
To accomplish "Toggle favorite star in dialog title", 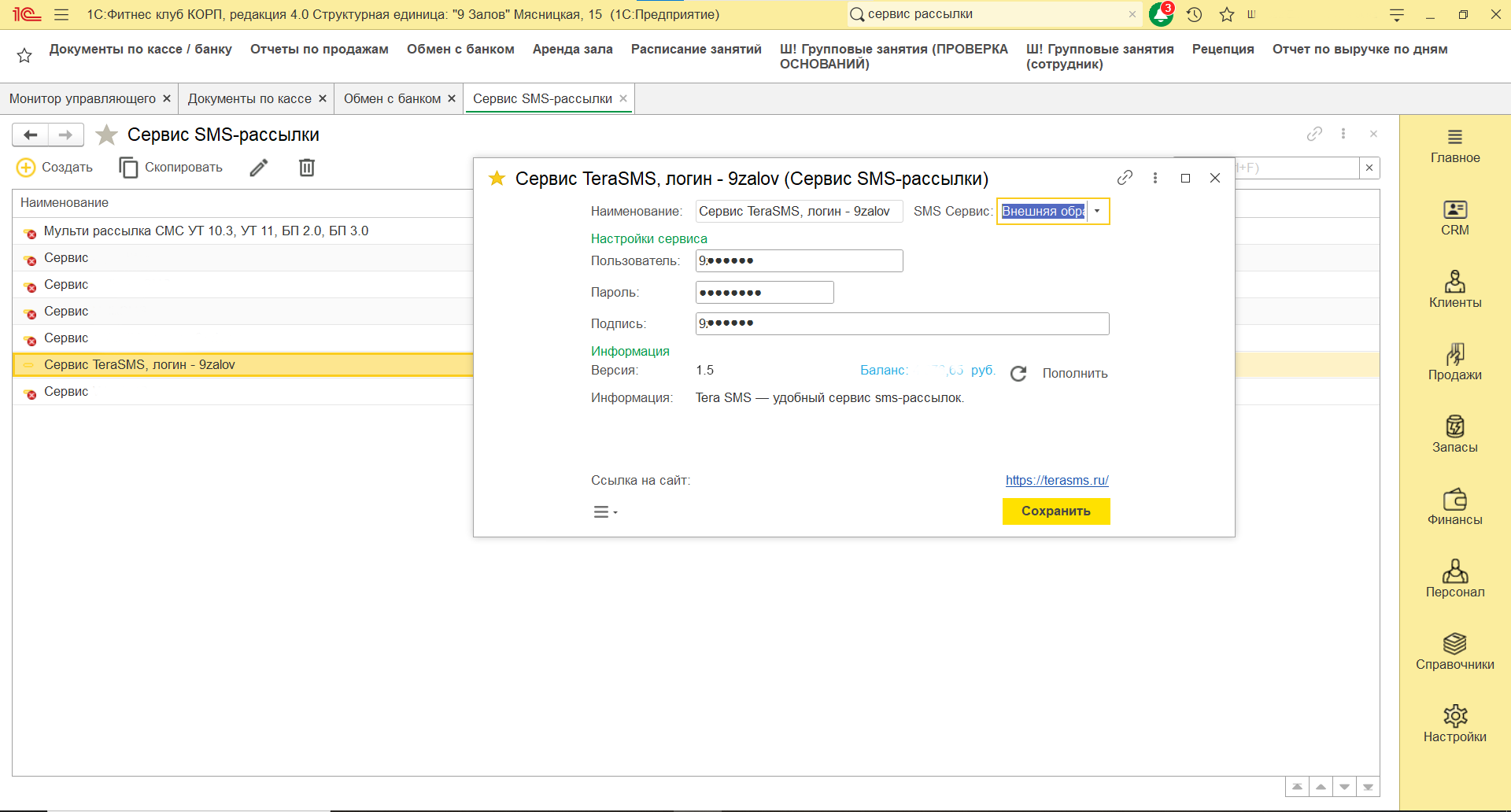I will tap(497, 179).
